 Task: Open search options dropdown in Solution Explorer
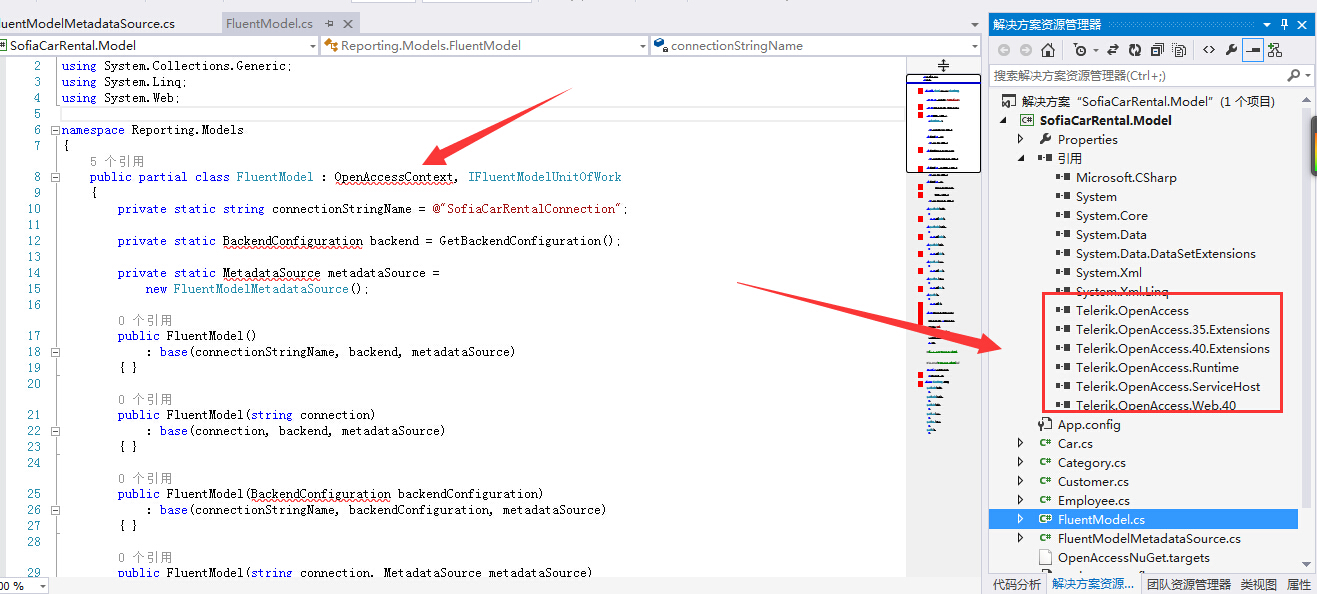[1306, 75]
